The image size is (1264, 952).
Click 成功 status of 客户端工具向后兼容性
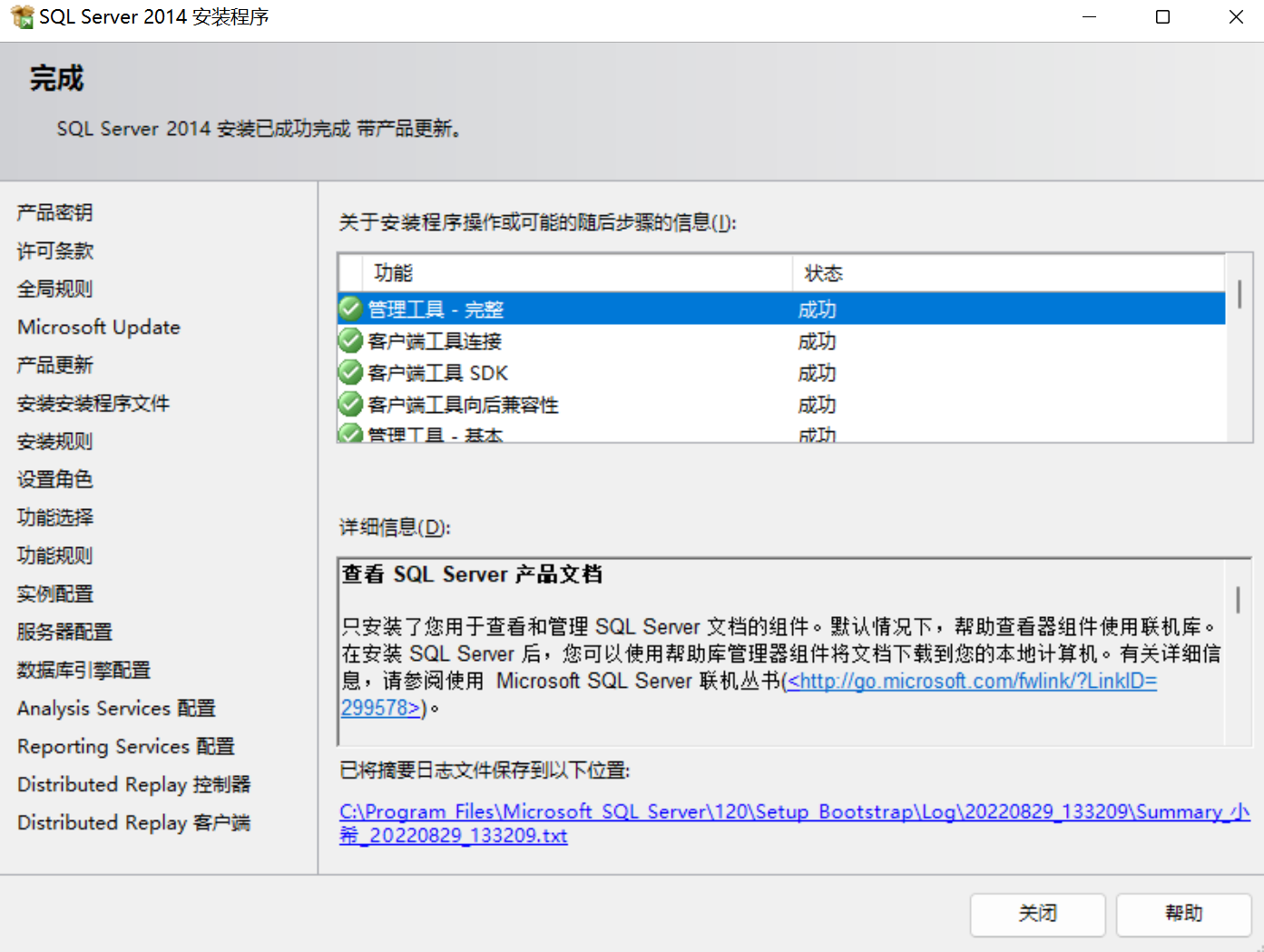[x=817, y=405]
